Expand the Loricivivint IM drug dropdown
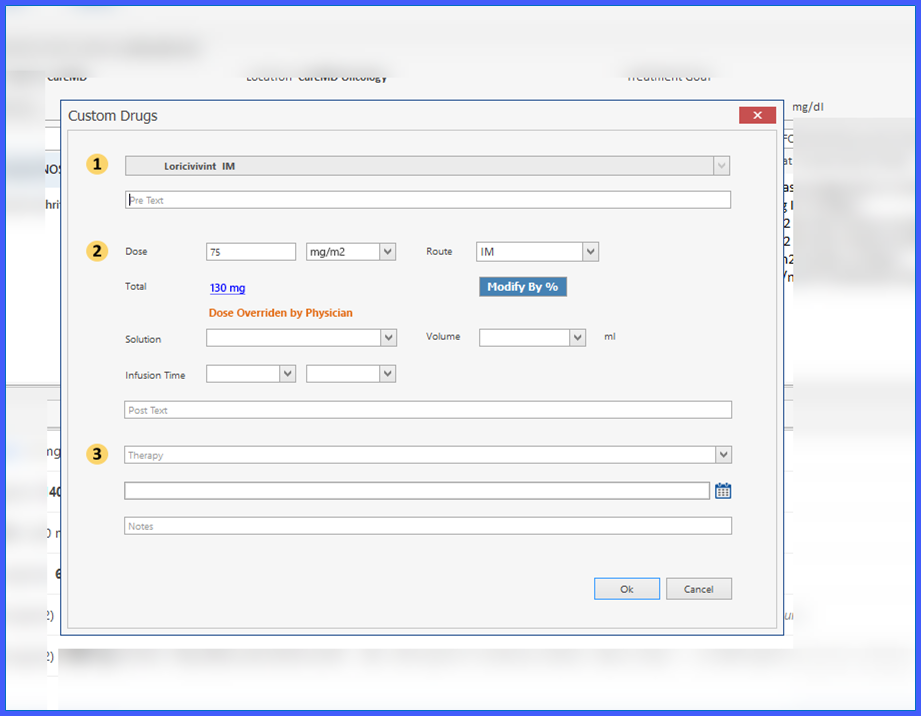The width and height of the screenshot is (921, 716). tap(721, 166)
